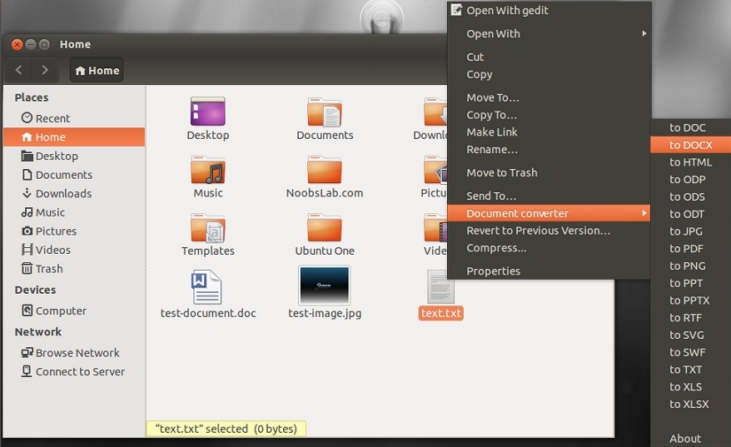Convert to DOCX in the submenu
731x447 pixels.
point(691,145)
